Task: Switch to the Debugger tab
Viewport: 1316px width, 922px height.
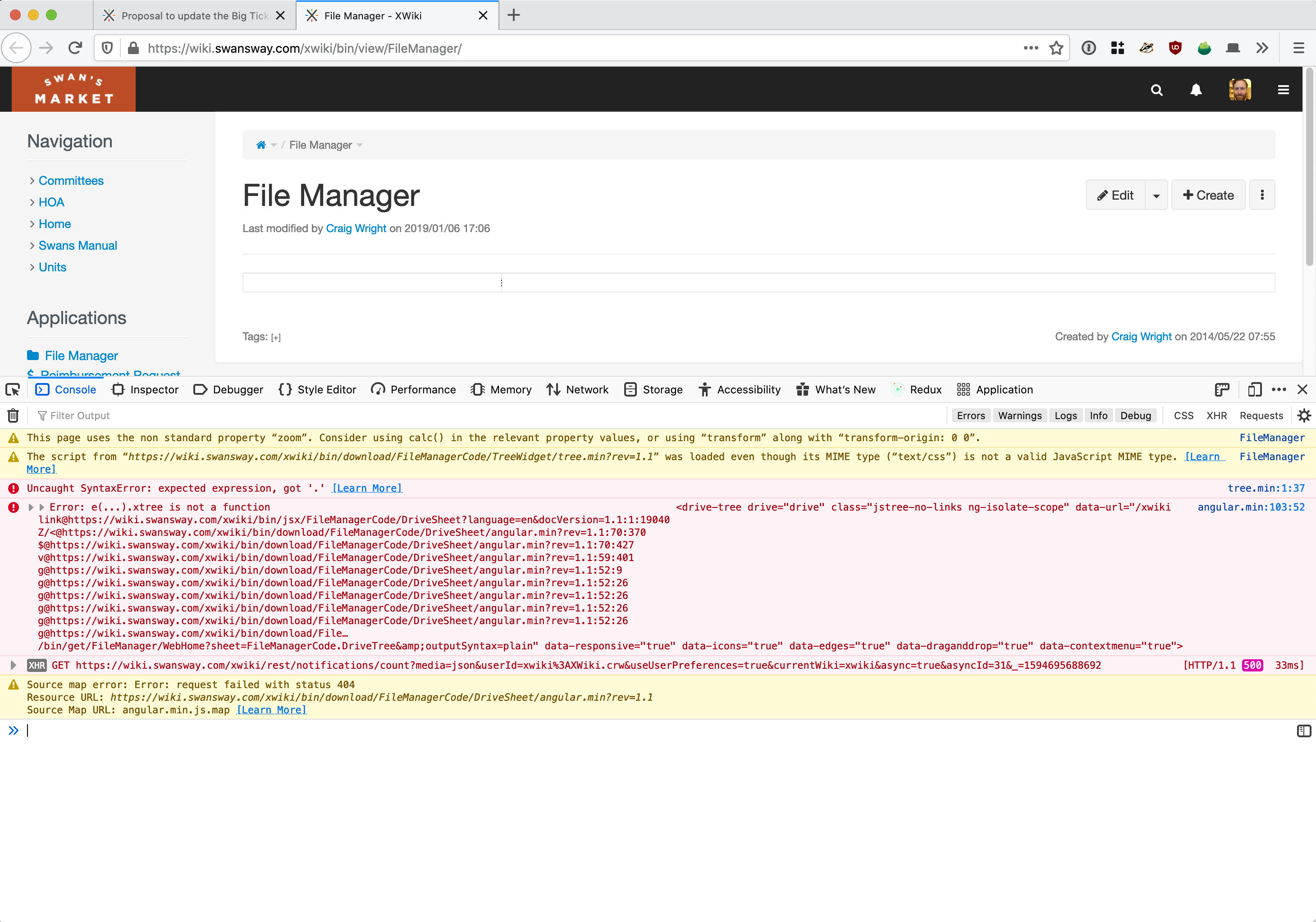Action: [x=228, y=390]
